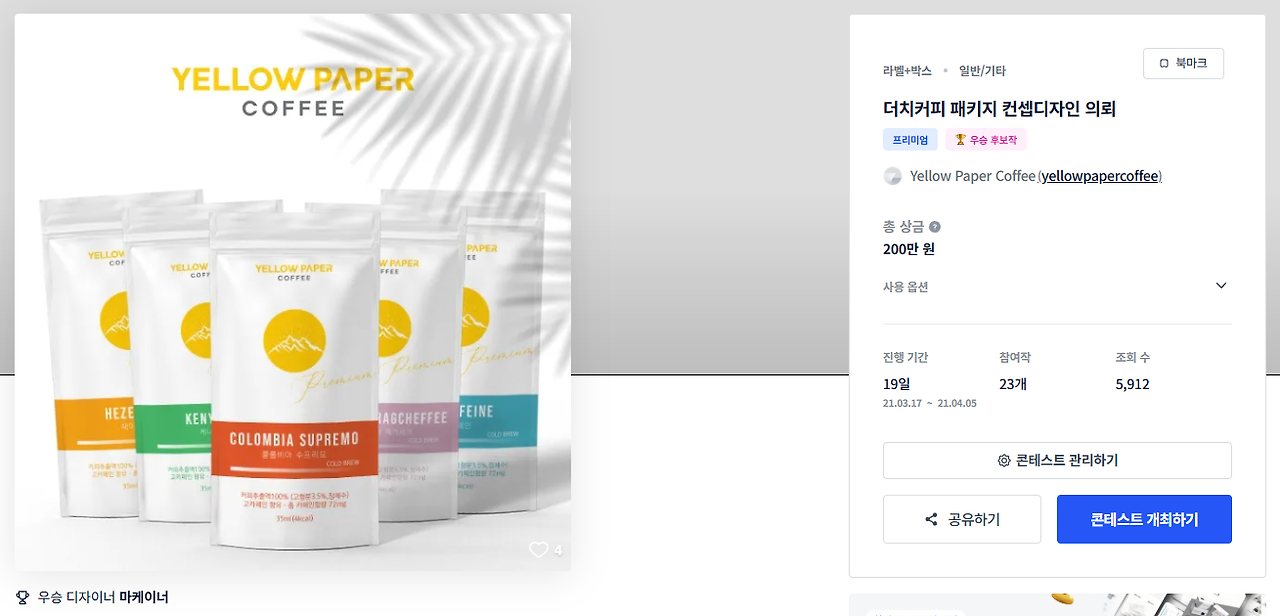
Task: Expand the 사용 옵션 chevron arrow
Action: pyautogui.click(x=1221, y=286)
